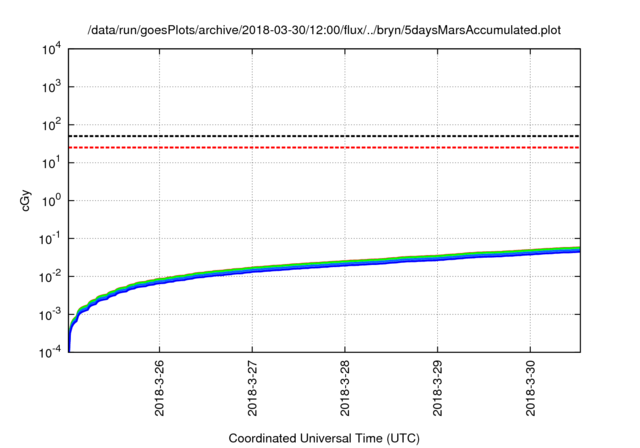Select the 10^2 y-axis label
640x448 pixels.
[51, 125]
